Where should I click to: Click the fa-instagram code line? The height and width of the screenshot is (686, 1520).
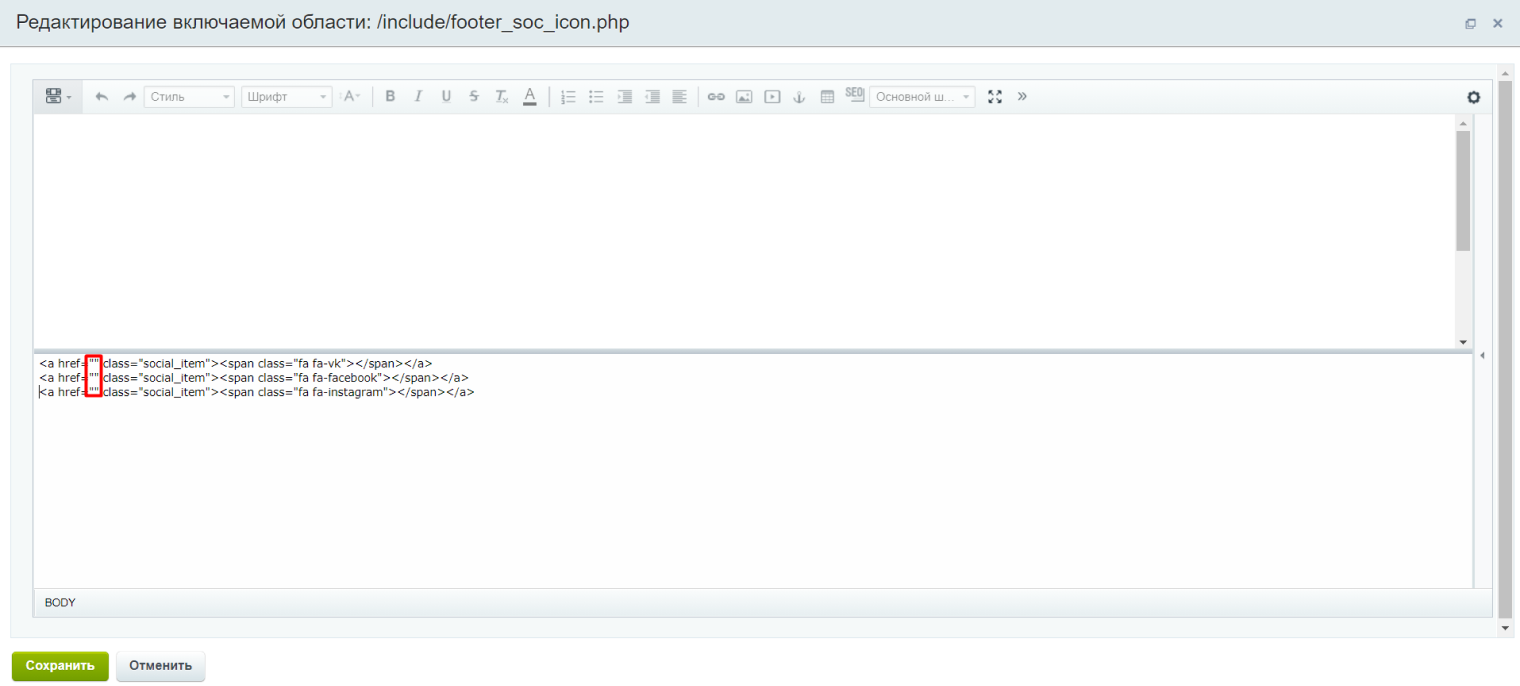tap(257, 393)
